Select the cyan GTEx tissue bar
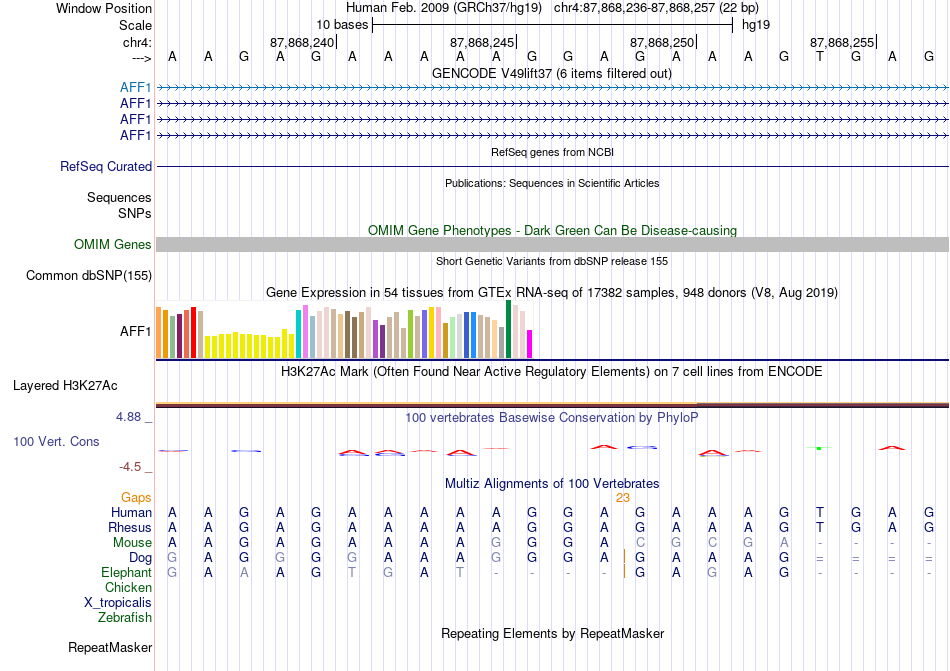The image size is (950, 671). pyautogui.click(x=298, y=334)
